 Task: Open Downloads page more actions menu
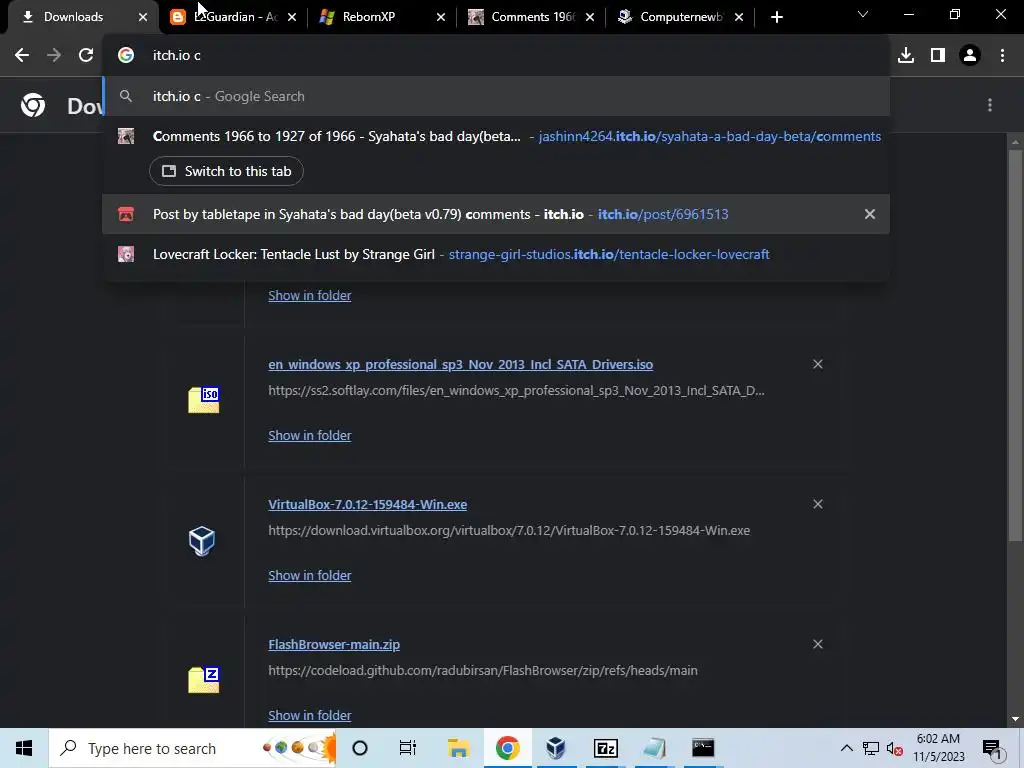tap(990, 105)
